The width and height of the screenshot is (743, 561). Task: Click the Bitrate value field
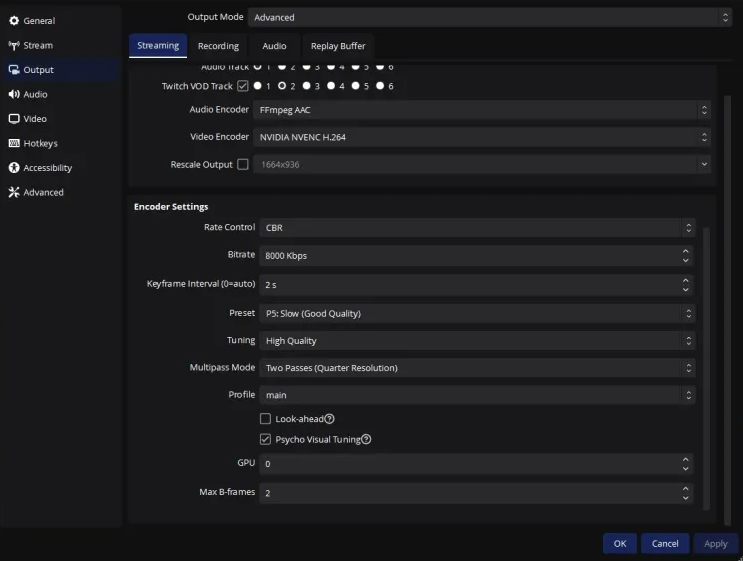click(468, 256)
